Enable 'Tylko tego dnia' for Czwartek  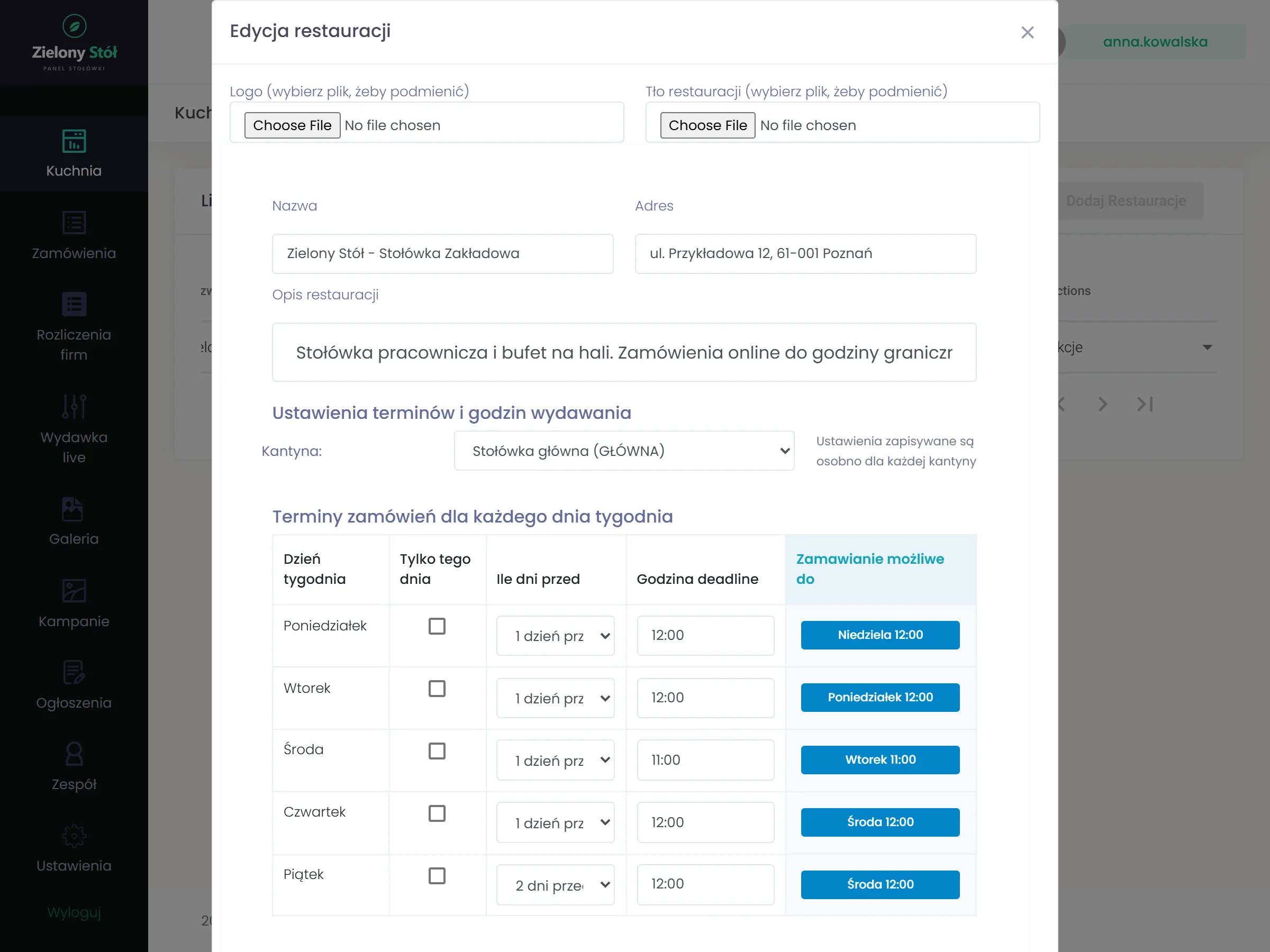pyautogui.click(x=437, y=813)
